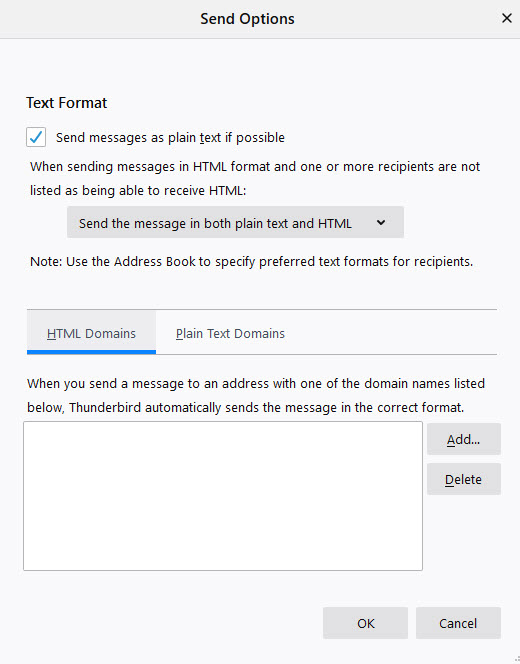Click the Send Options title bar text

(247, 19)
